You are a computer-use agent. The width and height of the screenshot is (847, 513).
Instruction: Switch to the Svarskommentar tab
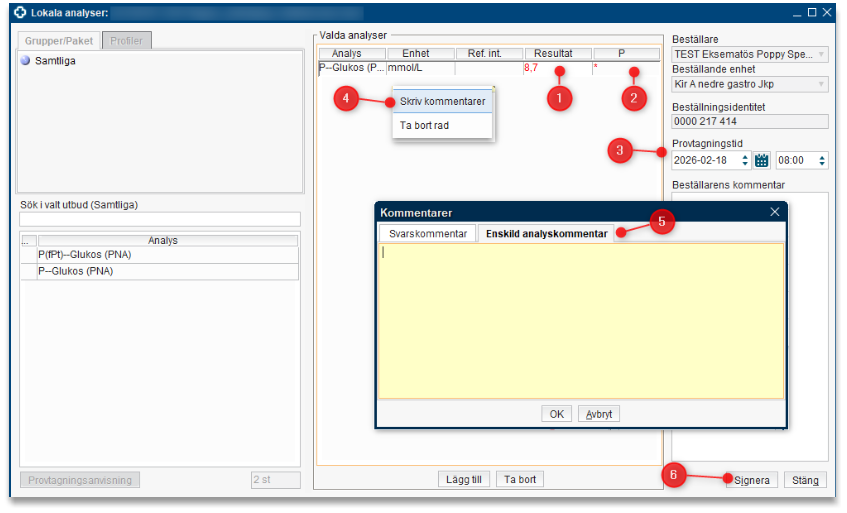tap(427, 234)
